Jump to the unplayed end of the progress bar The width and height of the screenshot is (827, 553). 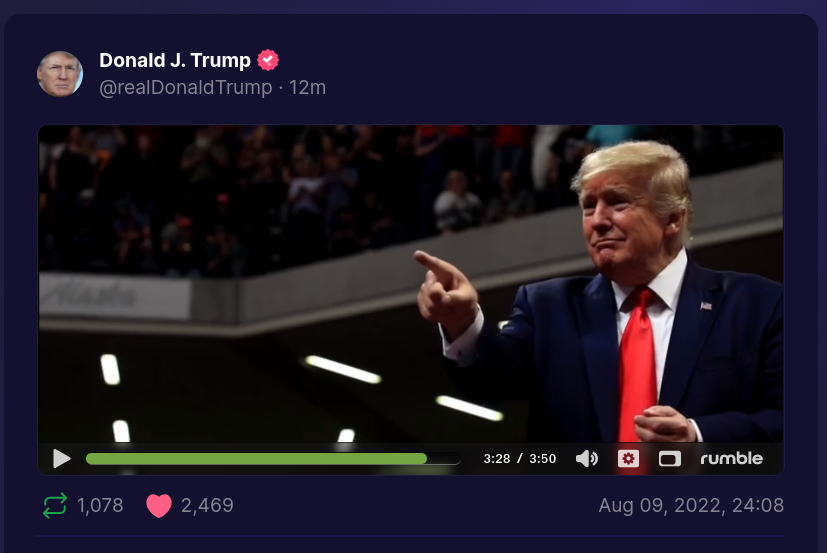(444, 459)
